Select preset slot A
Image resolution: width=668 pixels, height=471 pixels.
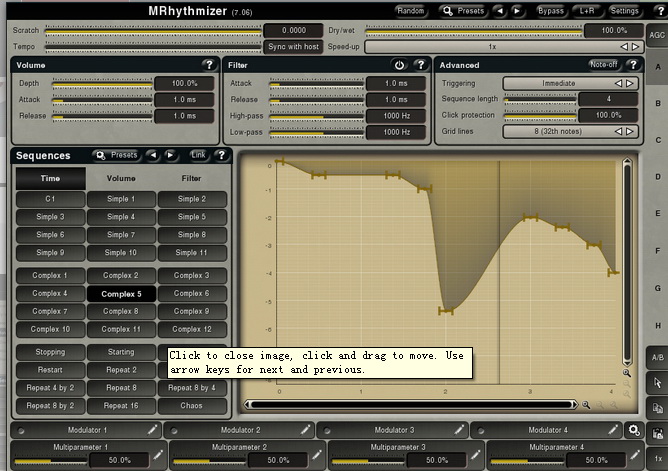pyautogui.click(x=658, y=67)
